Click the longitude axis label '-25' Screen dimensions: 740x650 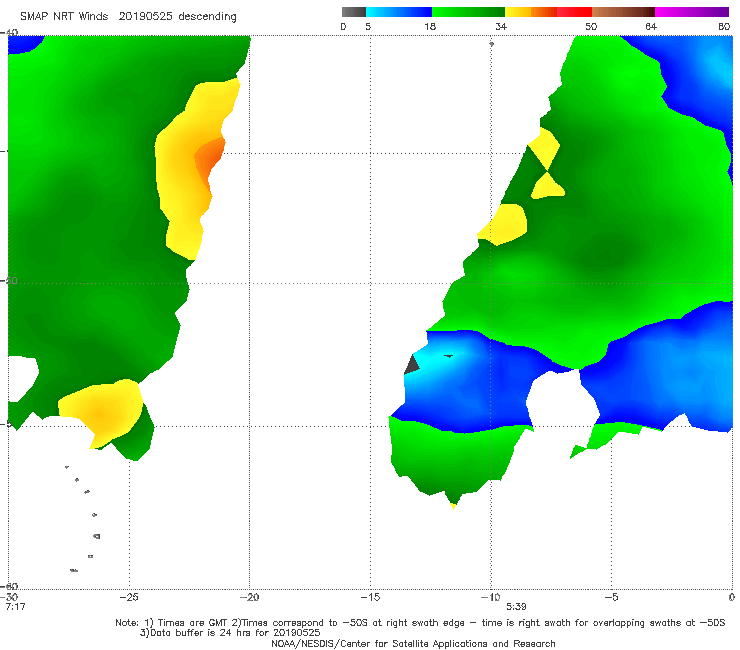pos(129,597)
